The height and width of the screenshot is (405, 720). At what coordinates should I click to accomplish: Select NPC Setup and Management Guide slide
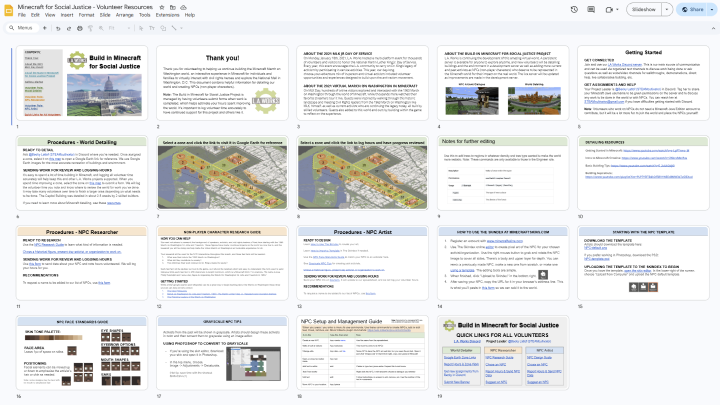pos(363,353)
